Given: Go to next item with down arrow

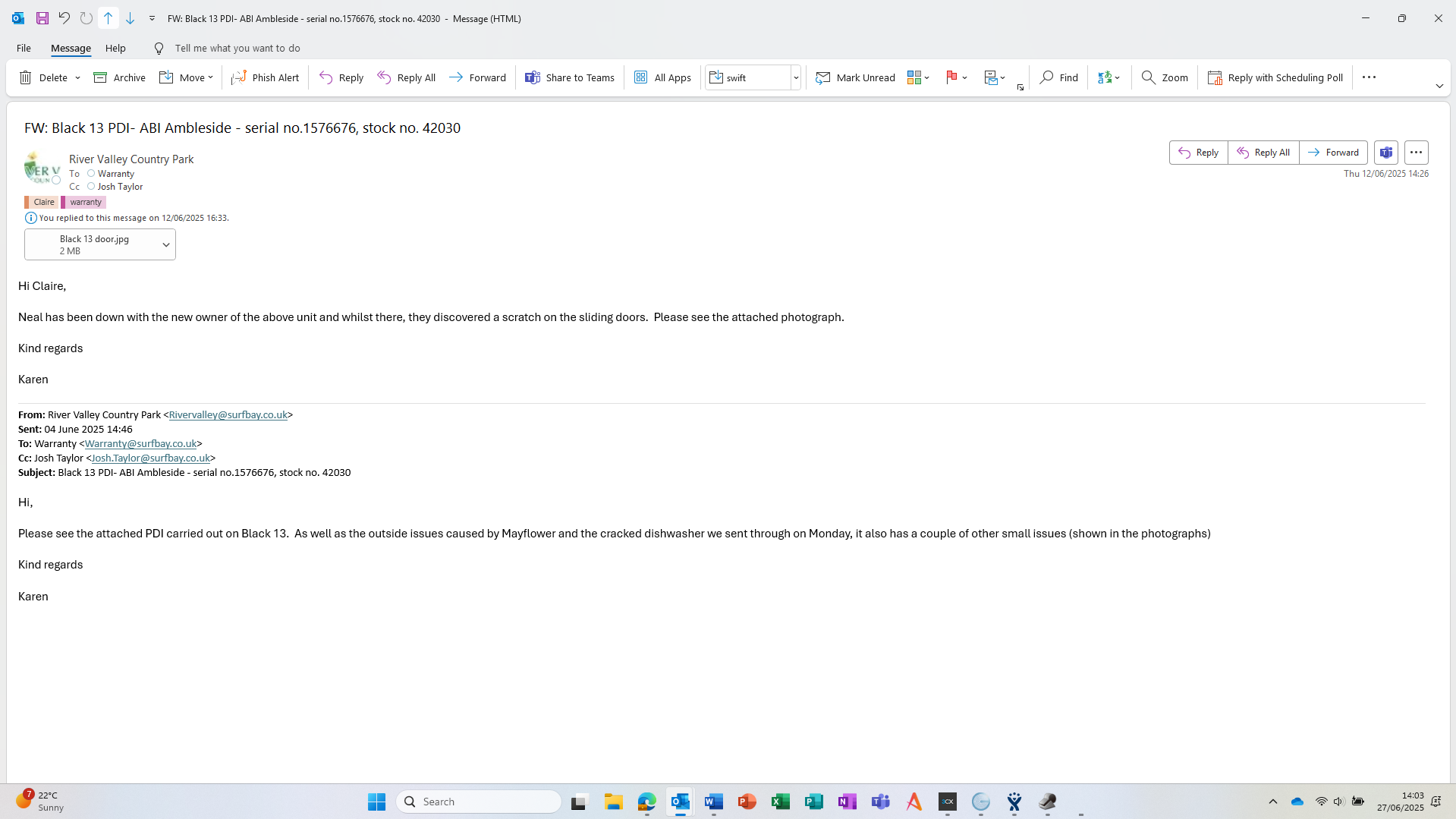Looking at the screenshot, I should (x=130, y=18).
